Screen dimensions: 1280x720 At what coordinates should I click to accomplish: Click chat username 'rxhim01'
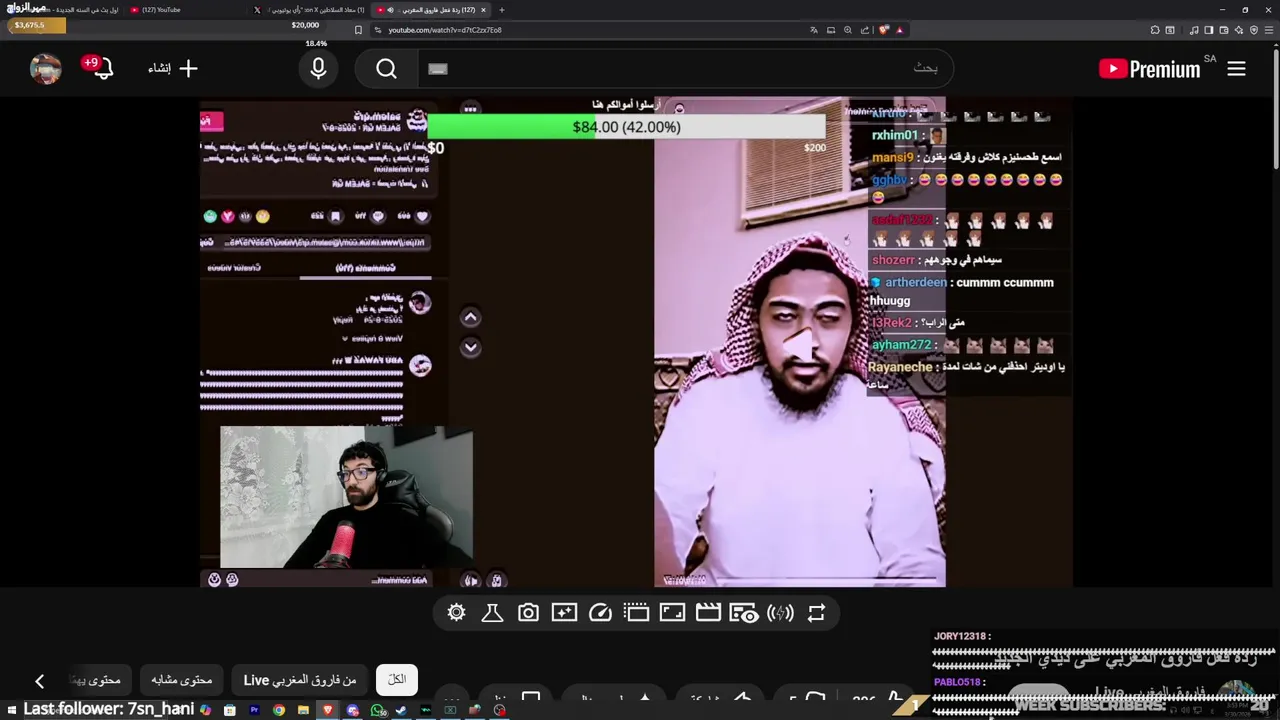pyautogui.click(x=894, y=135)
